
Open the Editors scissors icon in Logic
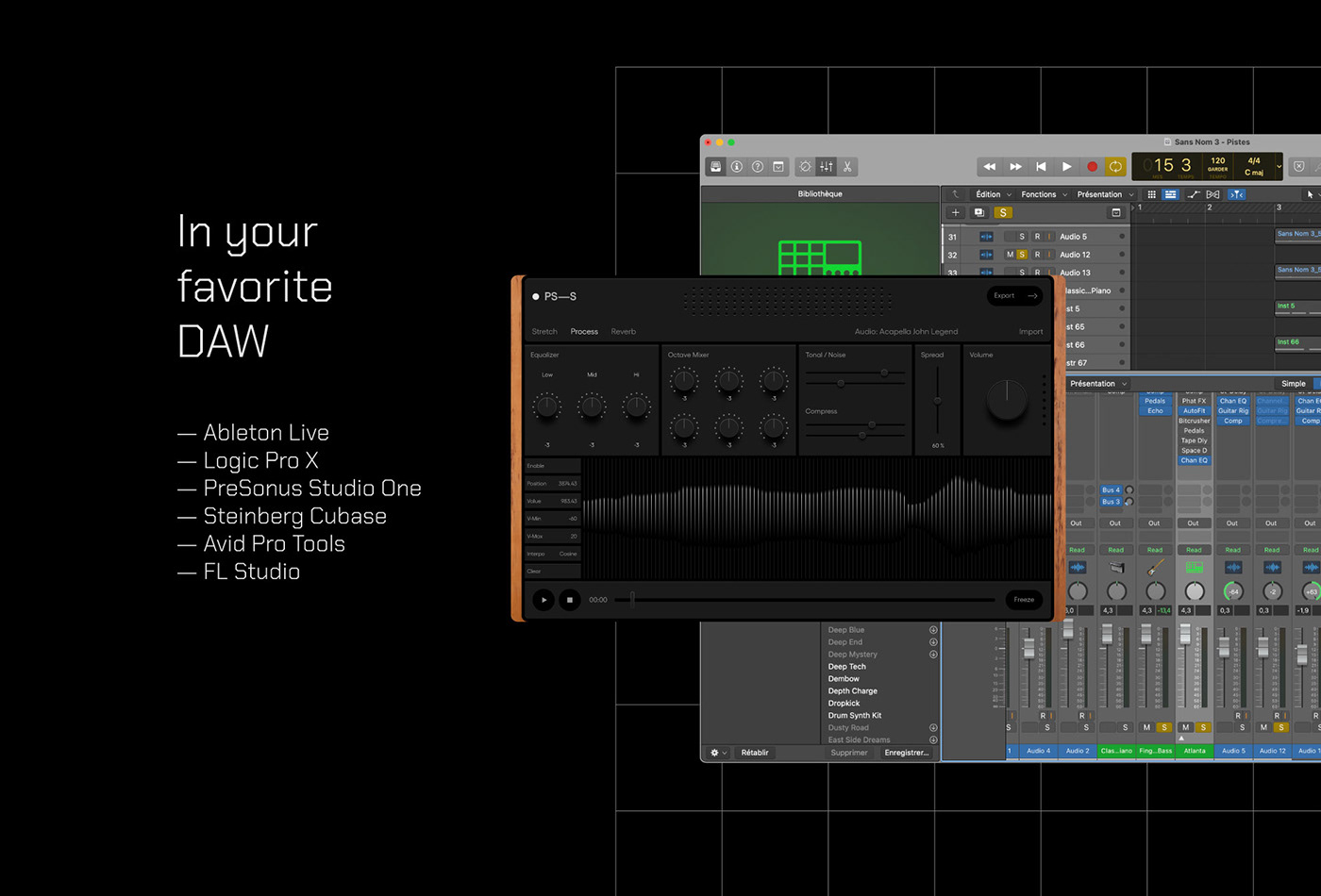[847, 166]
